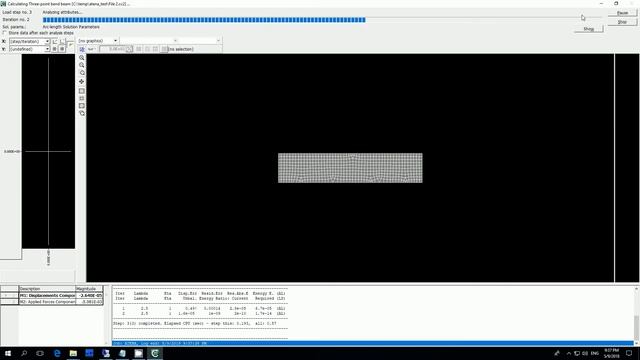
Task: Click the Step completed elapsed CPU log line
Action: (x=195, y=323)
